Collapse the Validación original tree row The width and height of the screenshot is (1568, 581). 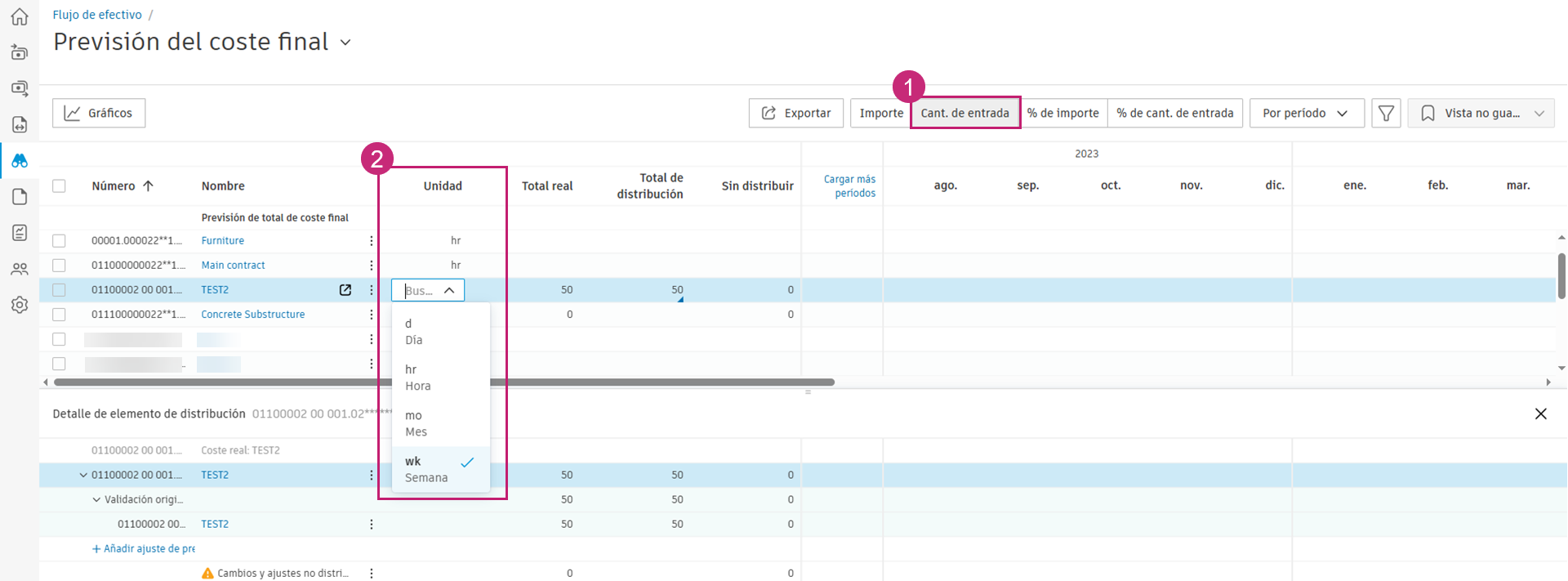(x=96, y=499)
